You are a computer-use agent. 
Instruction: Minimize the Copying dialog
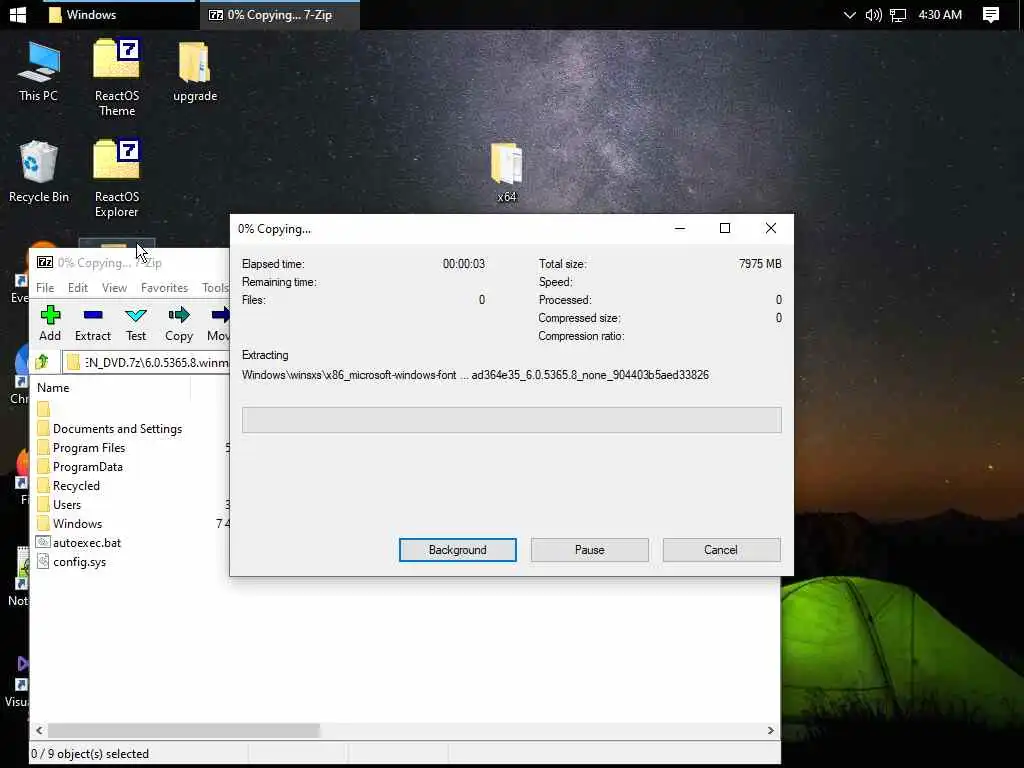point(680,228)
